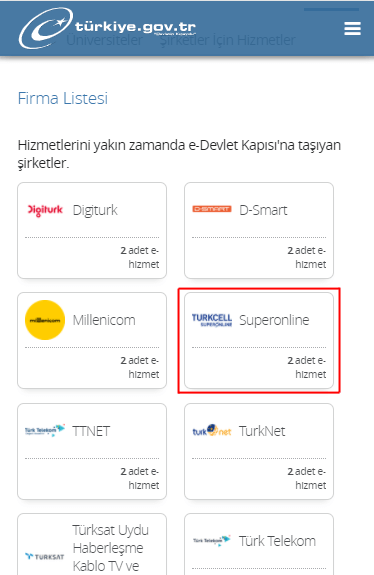Open the Digiturk company link
The image size is (374, 575).
click(x=95, y=210)
